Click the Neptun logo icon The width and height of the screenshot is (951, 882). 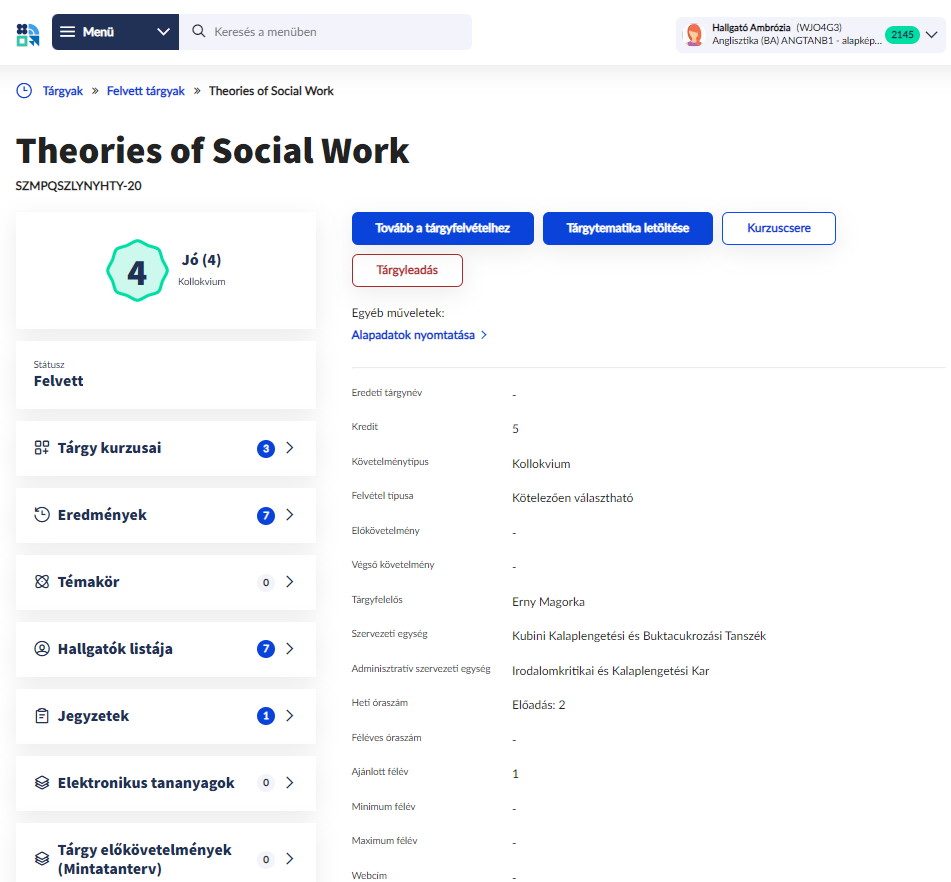[28, 33]
